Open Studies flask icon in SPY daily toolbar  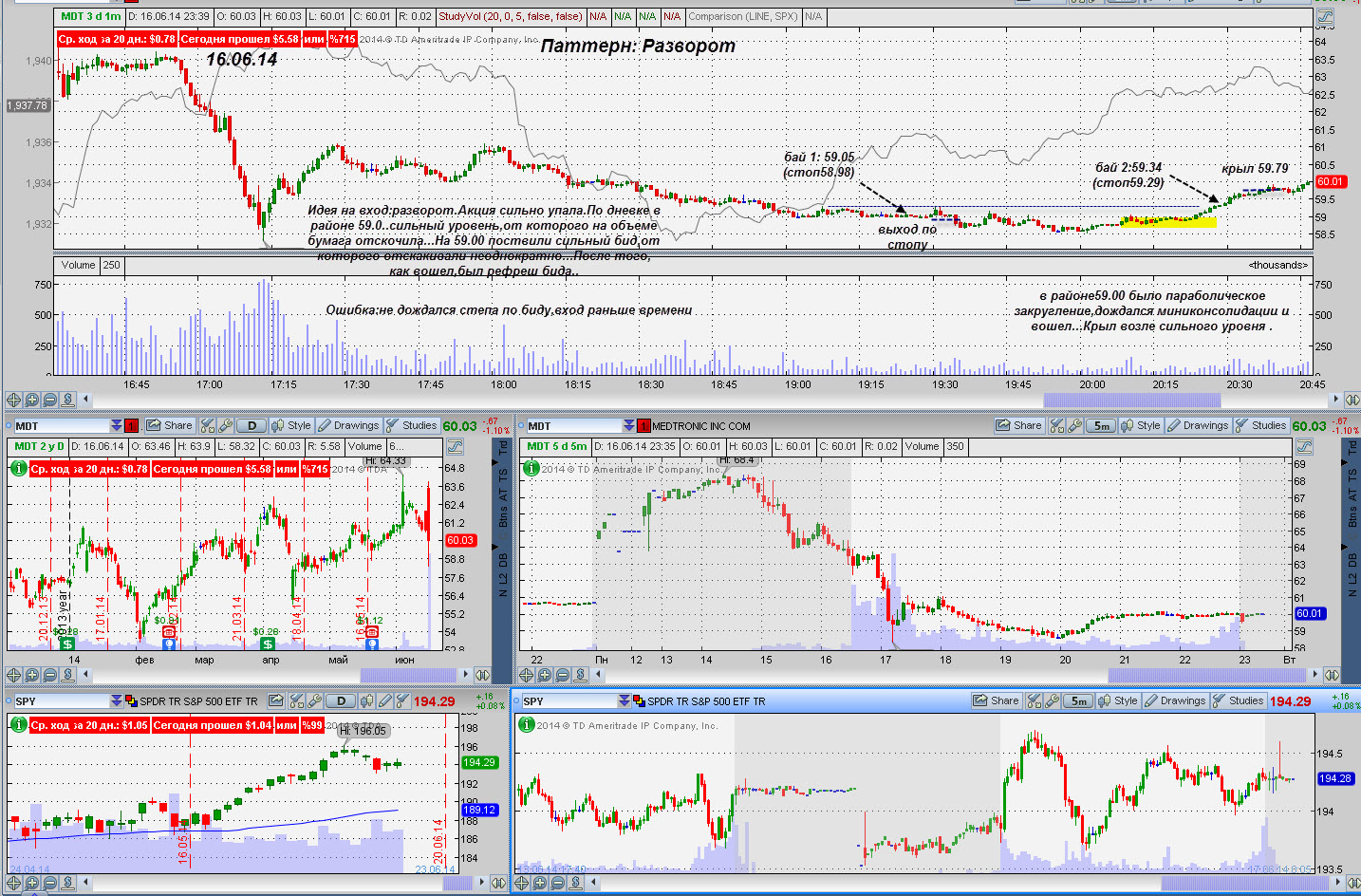[402, 700]
